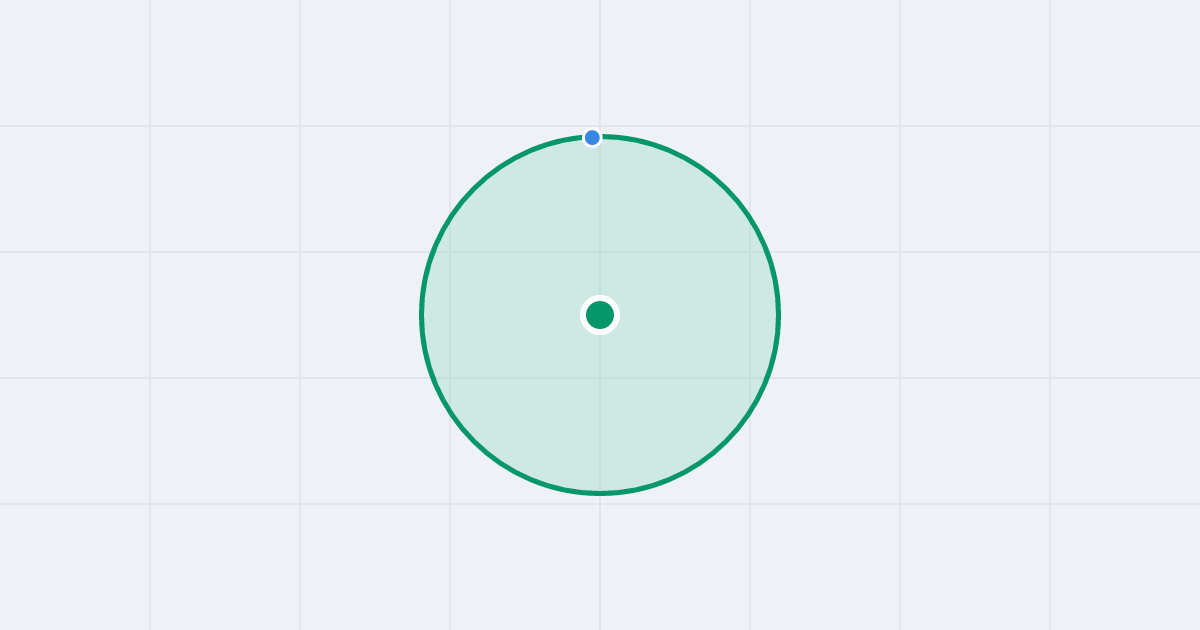
Task: Click the blue handle on the circle's edge
Action: [592, 137]
